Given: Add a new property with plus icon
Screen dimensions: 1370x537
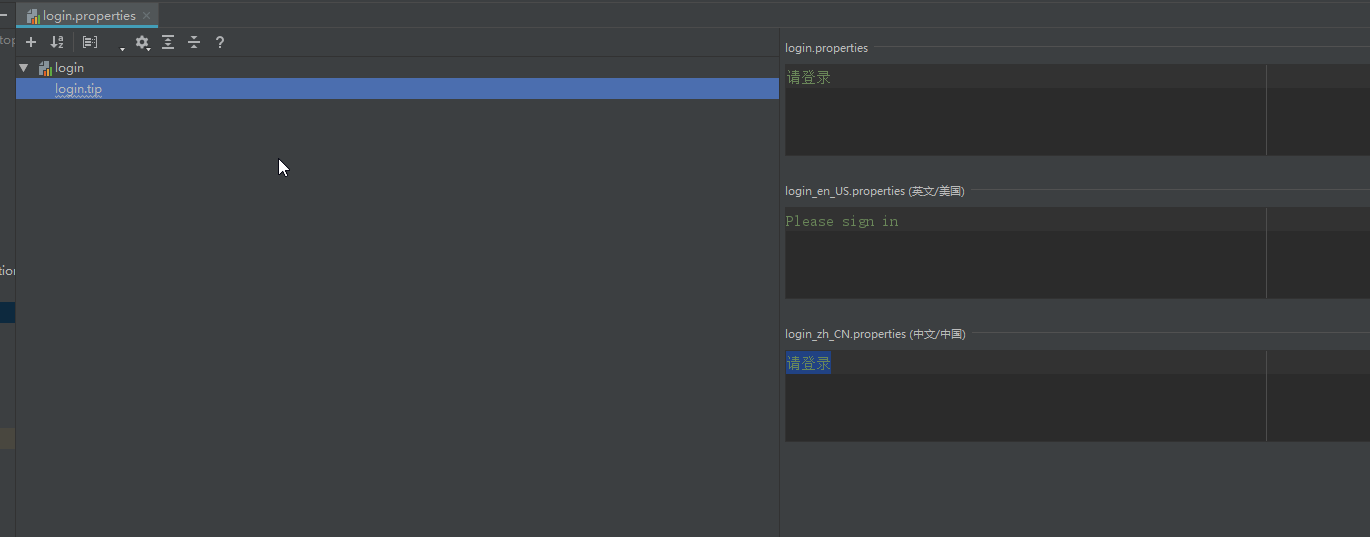Looking at the screenshot, I should click(x=31, y=42).
